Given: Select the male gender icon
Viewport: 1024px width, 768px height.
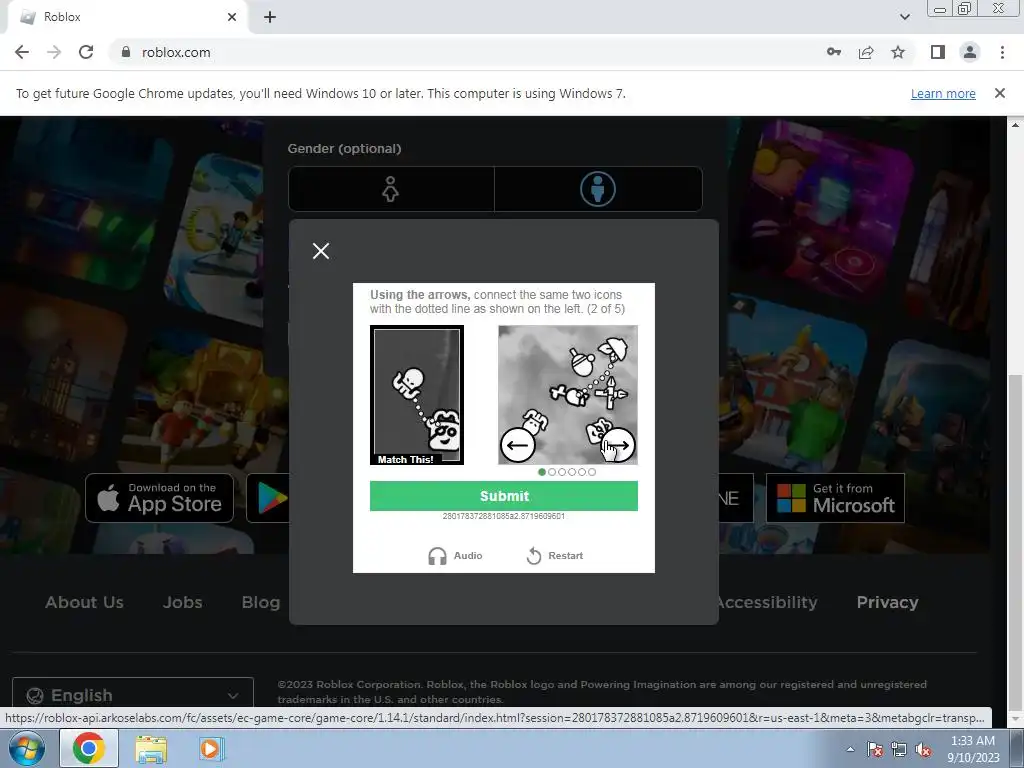Looking at the screenshot, I should point(598,189).
